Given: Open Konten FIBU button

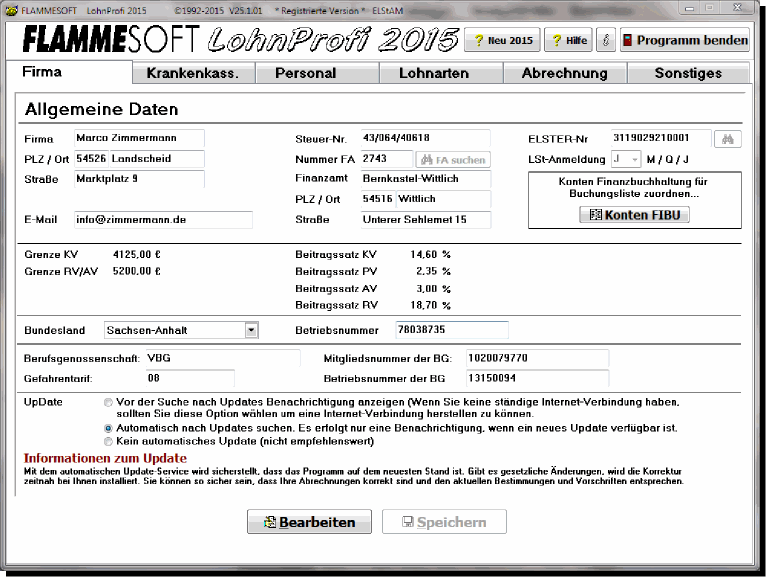Looking at the screenshot, I should [x=634, y=214].
